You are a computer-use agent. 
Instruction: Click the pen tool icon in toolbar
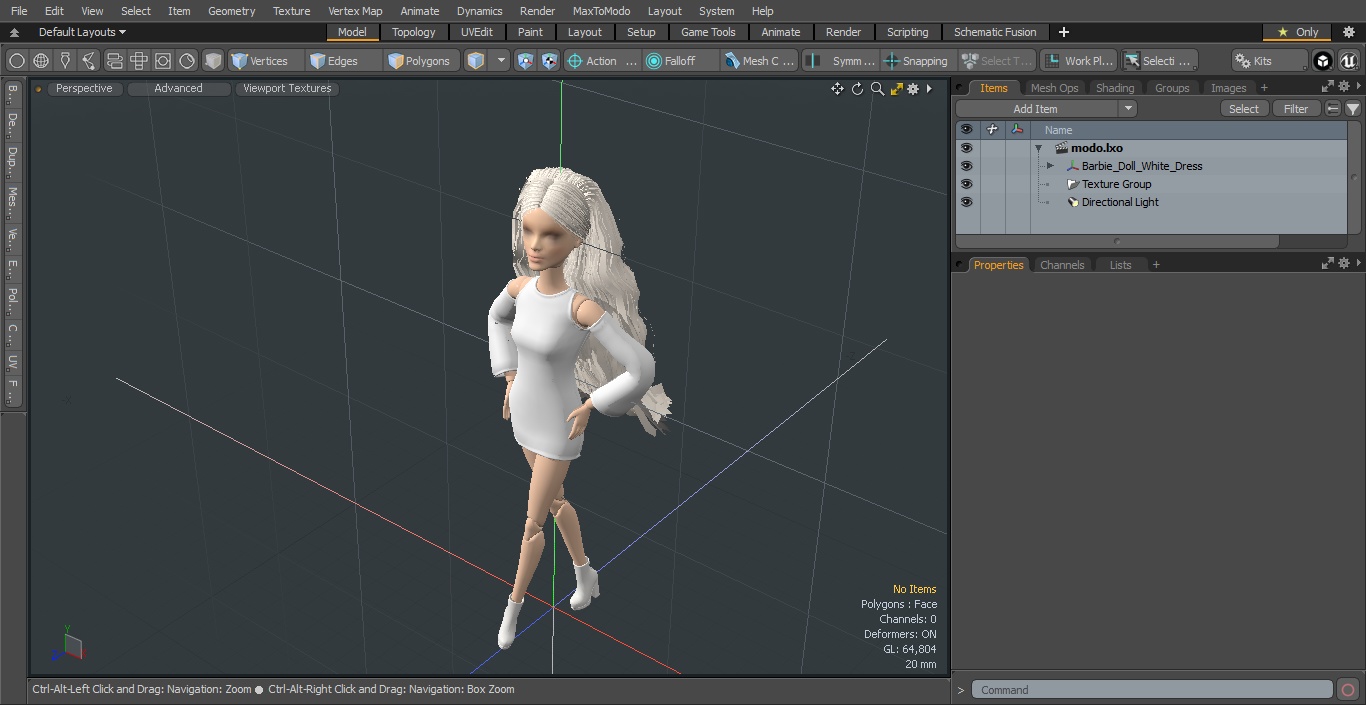click(x=65, y=61)
